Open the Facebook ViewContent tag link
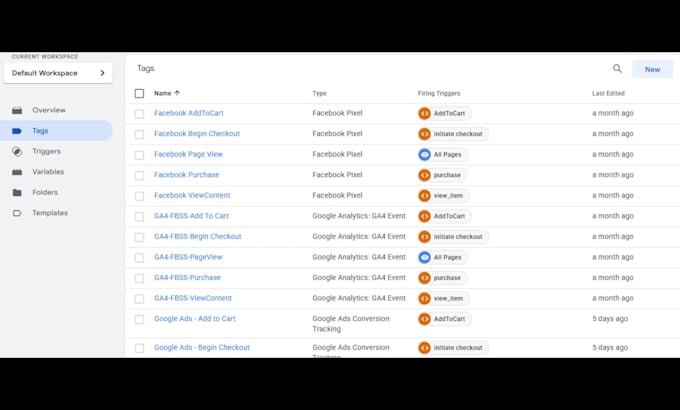The width and height of the screenshot is (680, 410). click(192, 195)
